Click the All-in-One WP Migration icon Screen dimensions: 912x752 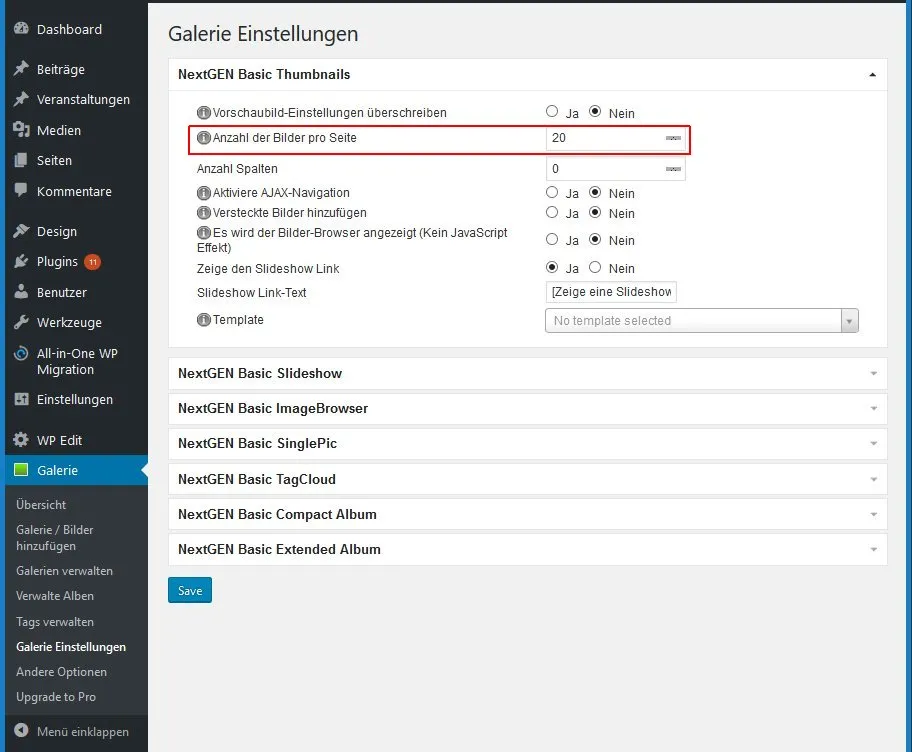click(21, 354)
